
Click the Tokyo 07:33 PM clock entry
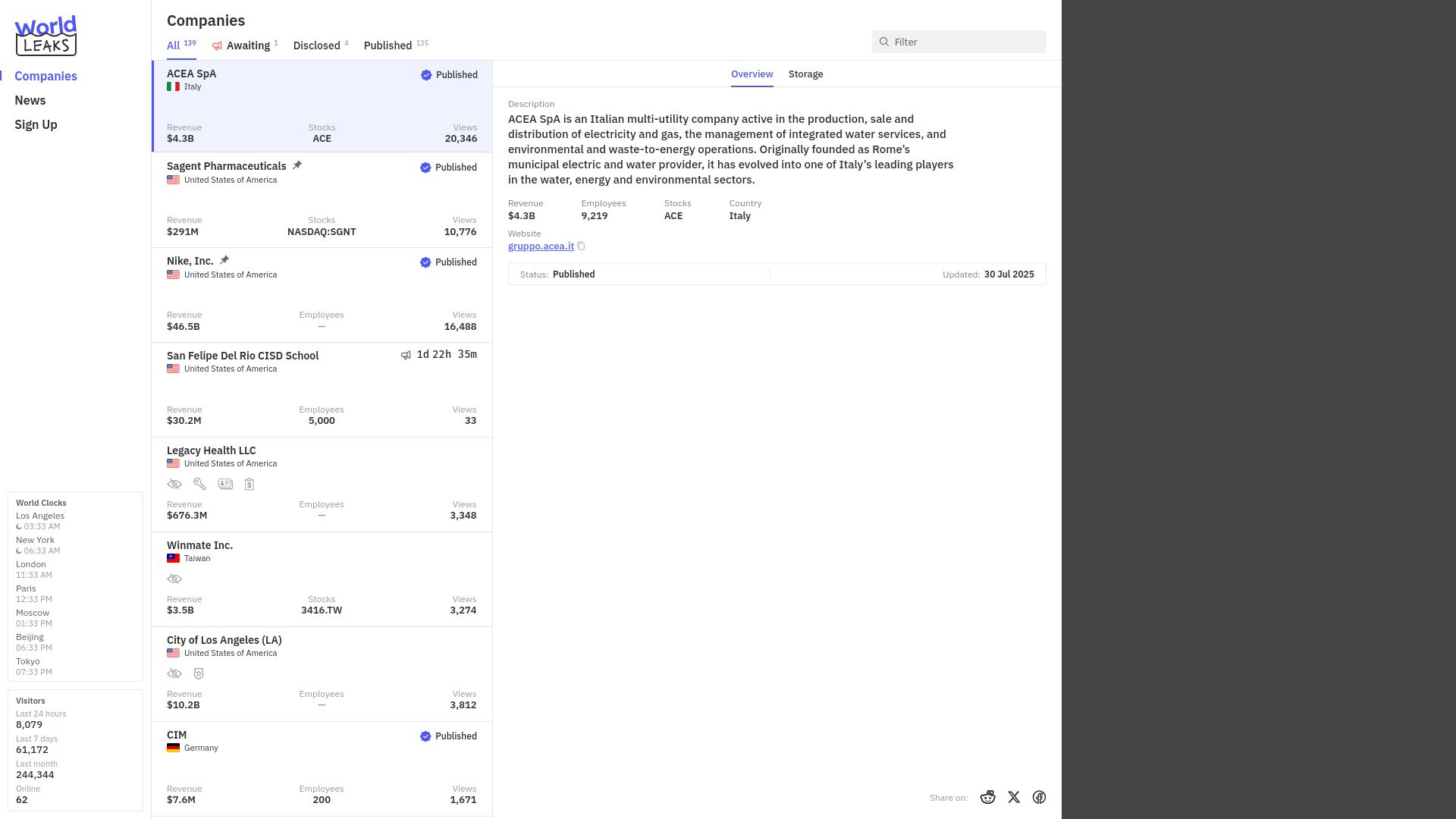[34, 667]
